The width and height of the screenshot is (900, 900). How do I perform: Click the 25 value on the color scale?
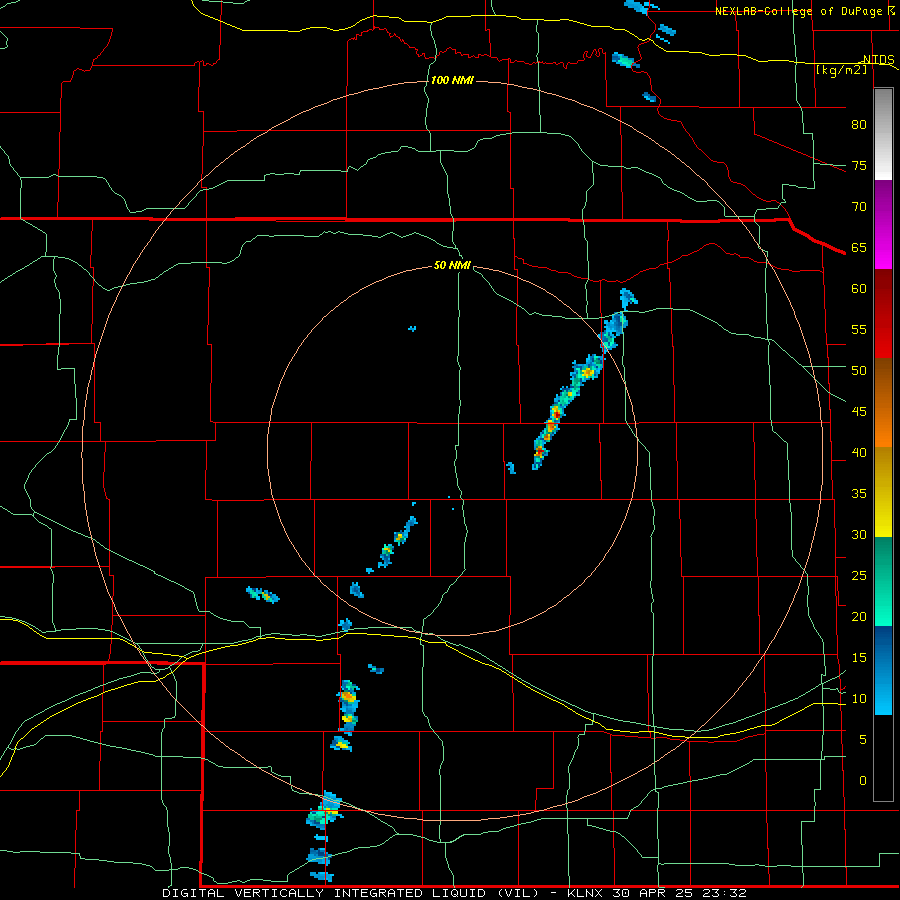coord(859,575)
